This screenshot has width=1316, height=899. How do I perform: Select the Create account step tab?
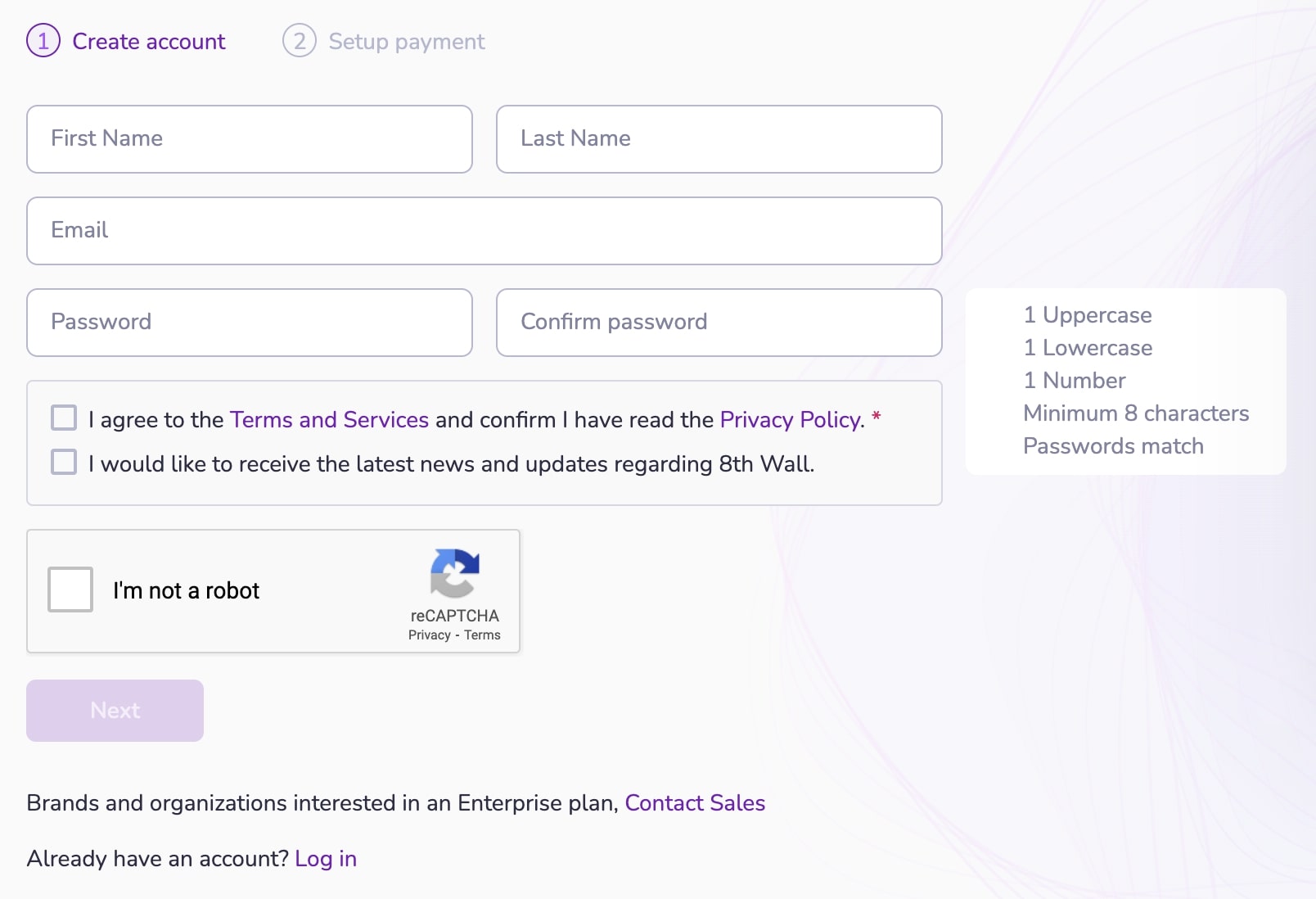point(126,41)
